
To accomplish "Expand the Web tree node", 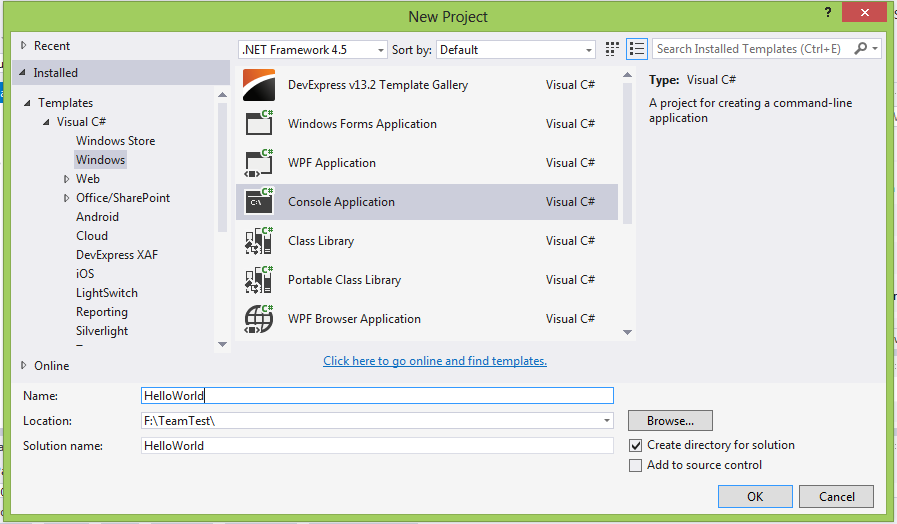I will [66, 179].
